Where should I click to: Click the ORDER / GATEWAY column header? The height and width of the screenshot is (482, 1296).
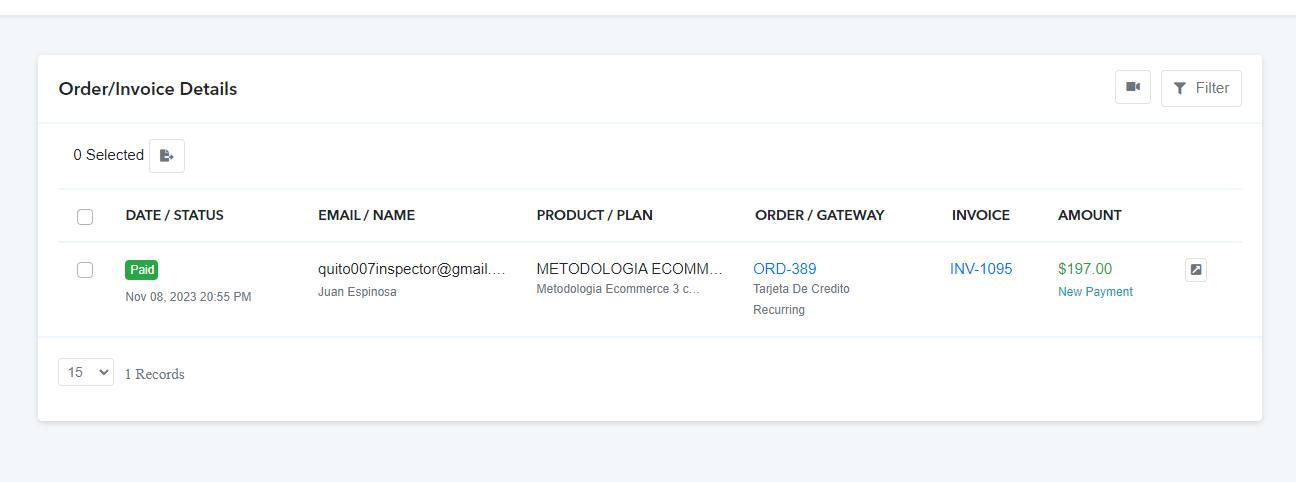point(820,215)
